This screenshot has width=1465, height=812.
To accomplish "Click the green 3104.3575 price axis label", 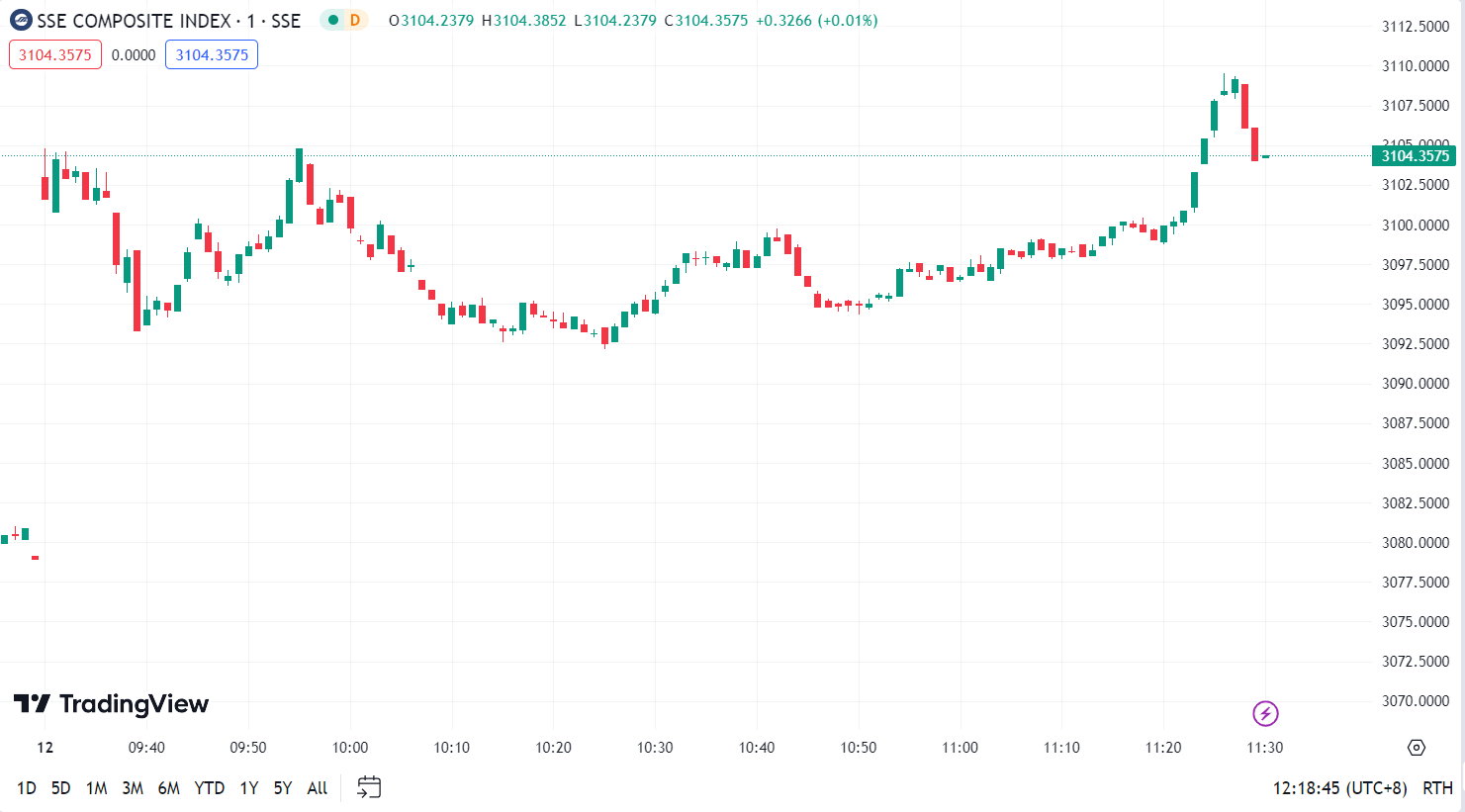I will click(1415, 156).
